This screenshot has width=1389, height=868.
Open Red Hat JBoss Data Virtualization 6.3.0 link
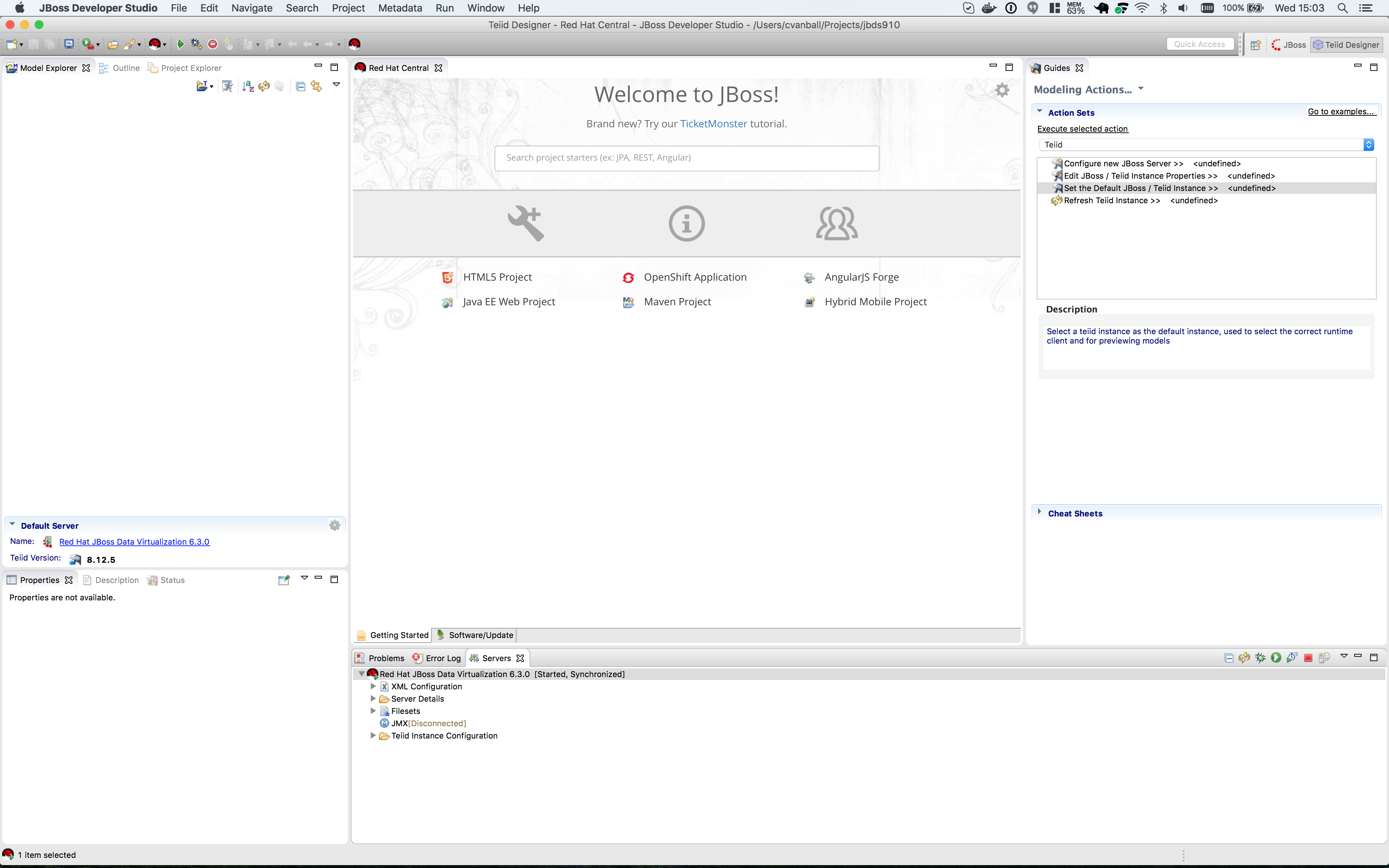pyautogui.click(x=134, y=542)
